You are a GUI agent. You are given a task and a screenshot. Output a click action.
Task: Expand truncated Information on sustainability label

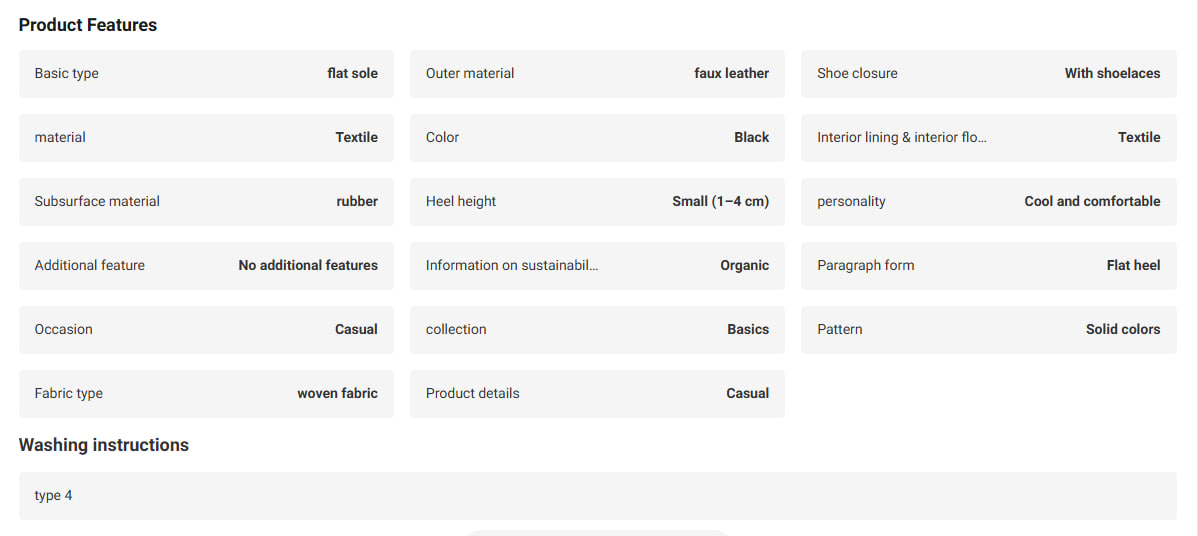[x=512, y=266]
